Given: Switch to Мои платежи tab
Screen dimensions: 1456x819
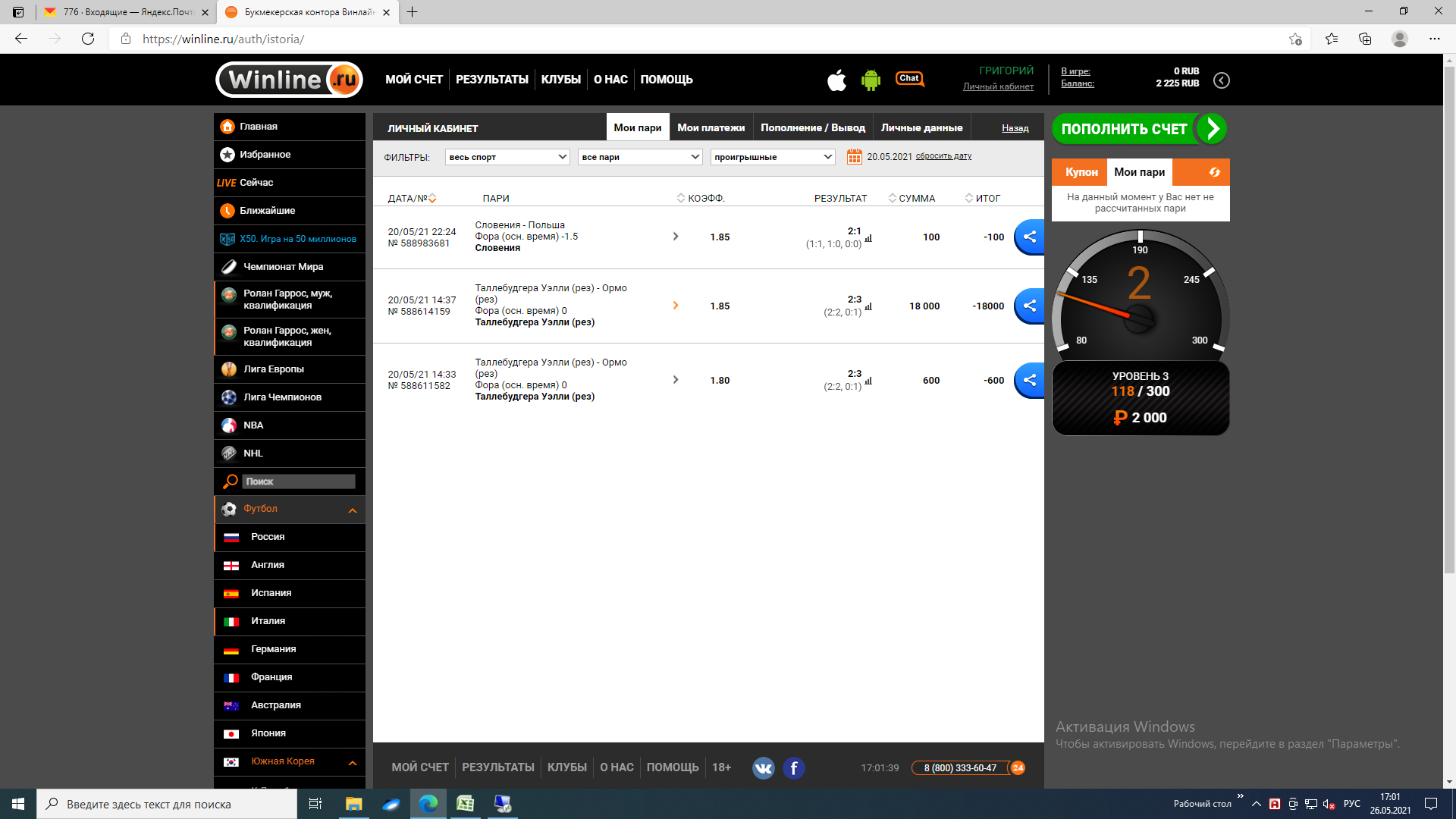Looking at the screenshot, I should [x=711, y=128].
